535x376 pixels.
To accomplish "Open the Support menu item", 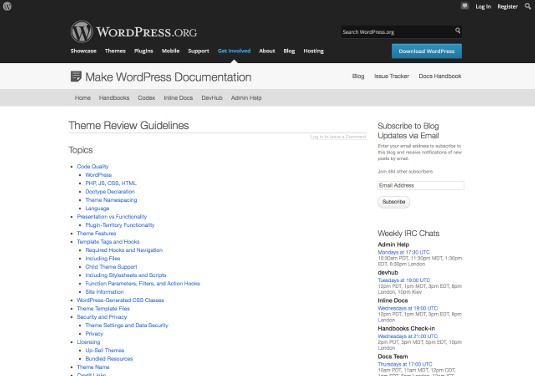I will [x=198, y=51].
